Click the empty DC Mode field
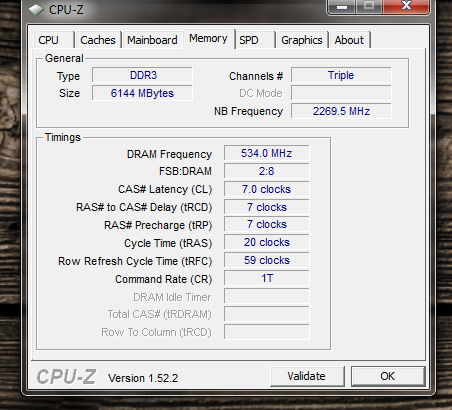The image size is (452, 410). (341, 93)
